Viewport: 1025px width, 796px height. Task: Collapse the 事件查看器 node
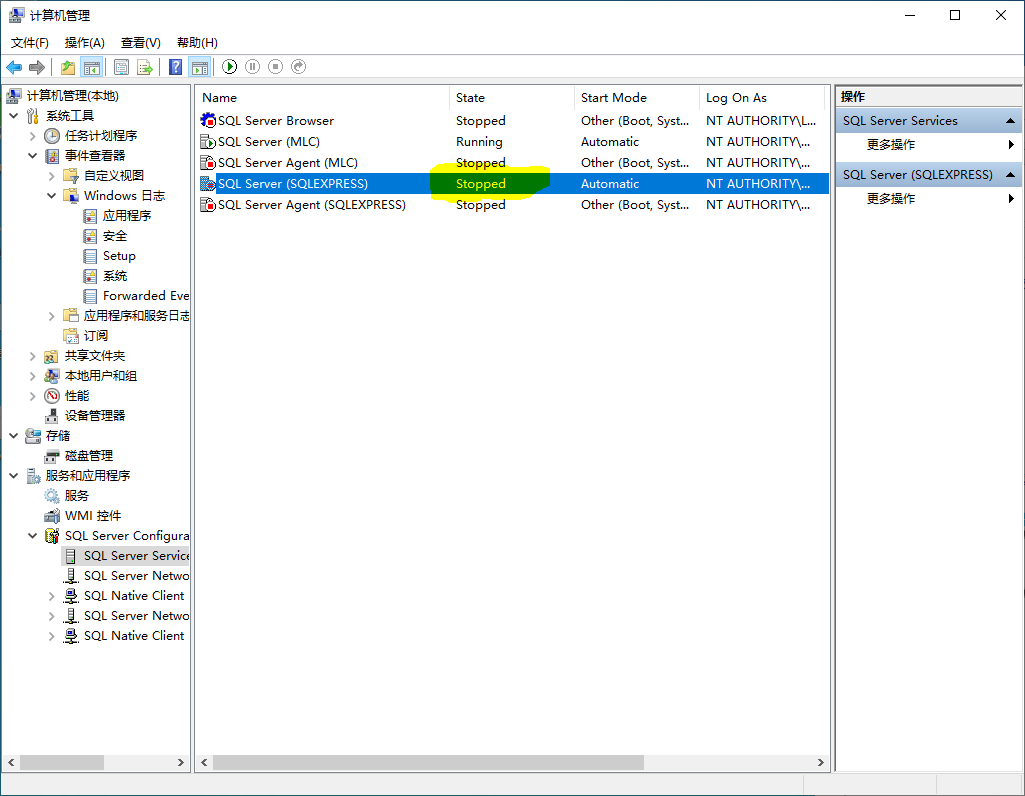33,156
